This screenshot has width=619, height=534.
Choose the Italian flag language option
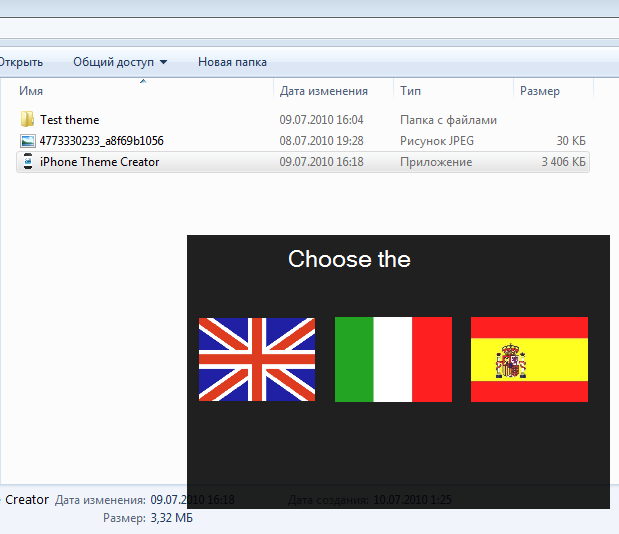(393, 359)
